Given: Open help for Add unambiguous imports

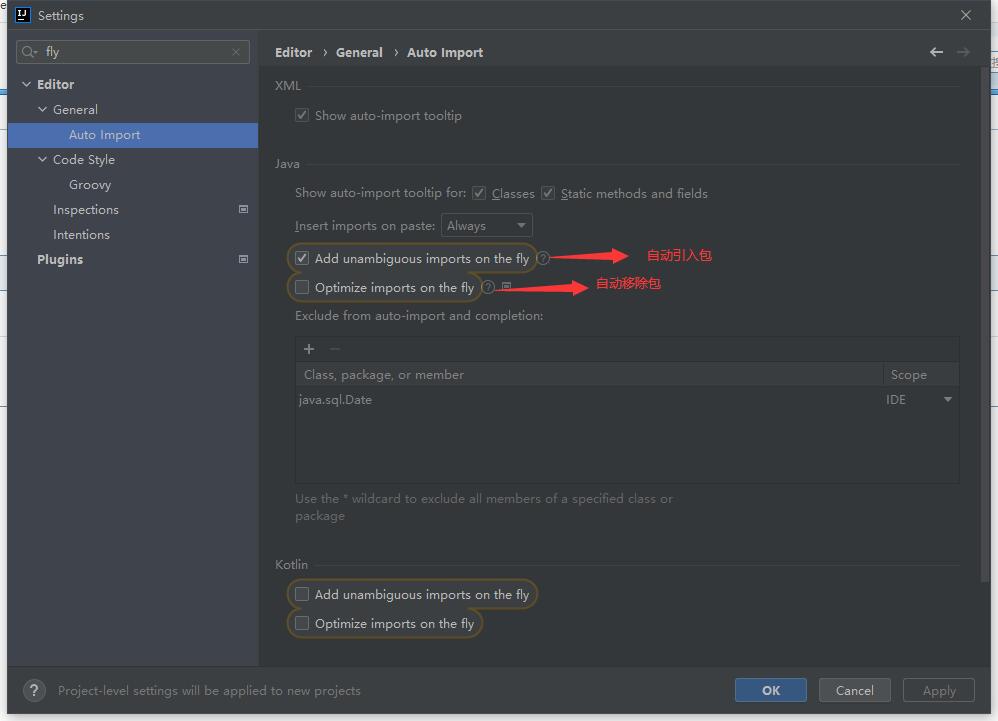Looking at the screenshot, I should [x=543, y=258].
